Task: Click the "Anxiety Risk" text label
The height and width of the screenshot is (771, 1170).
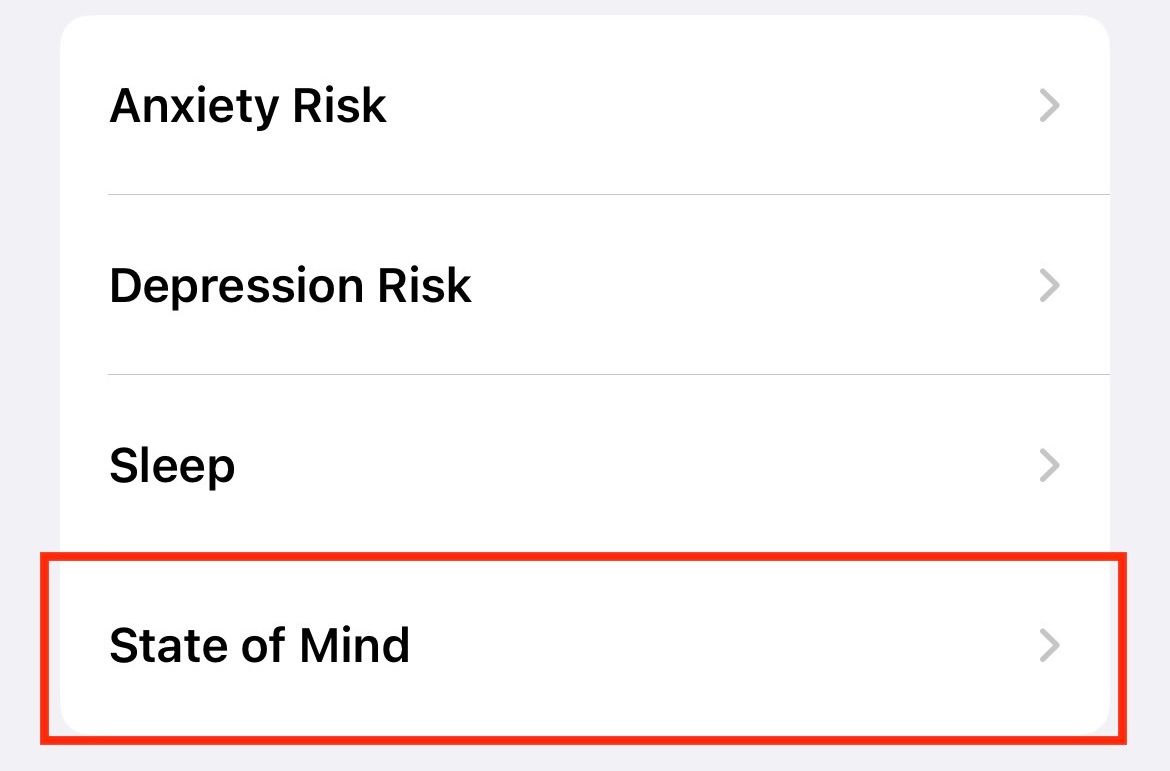Action: click(248, 105)
